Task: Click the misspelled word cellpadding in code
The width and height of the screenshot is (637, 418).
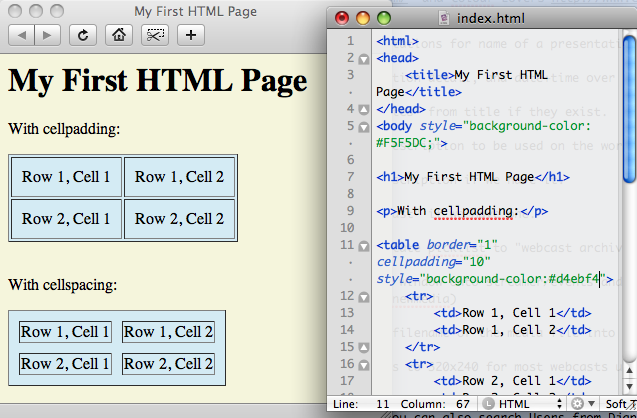Action: (473, 211)
